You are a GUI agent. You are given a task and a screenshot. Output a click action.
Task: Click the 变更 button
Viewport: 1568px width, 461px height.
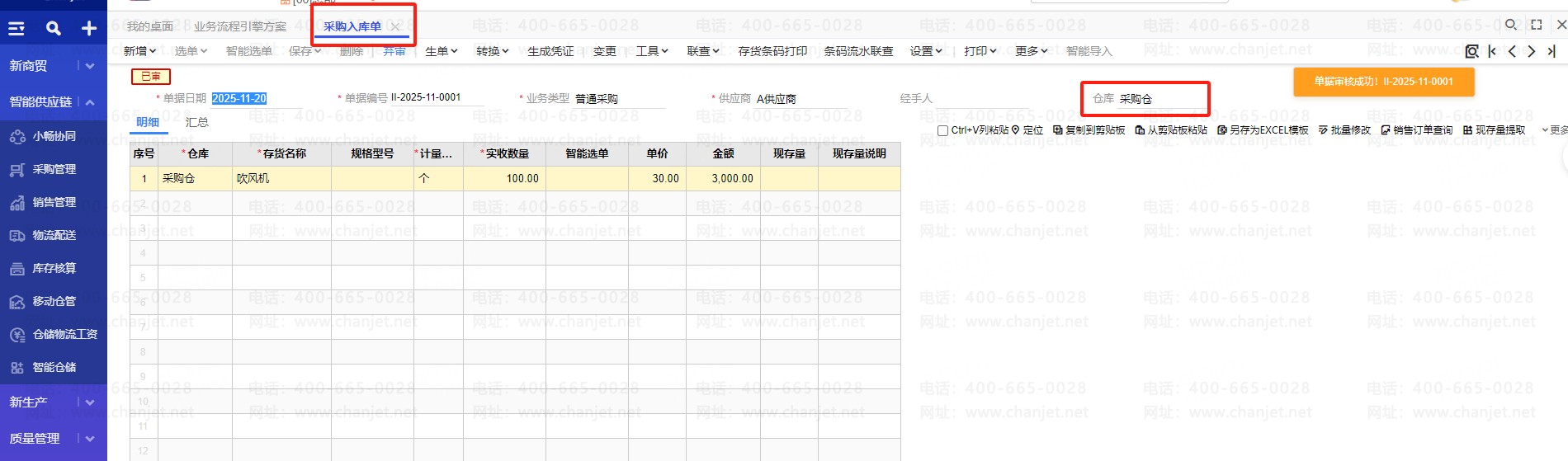tap(605, 51)
